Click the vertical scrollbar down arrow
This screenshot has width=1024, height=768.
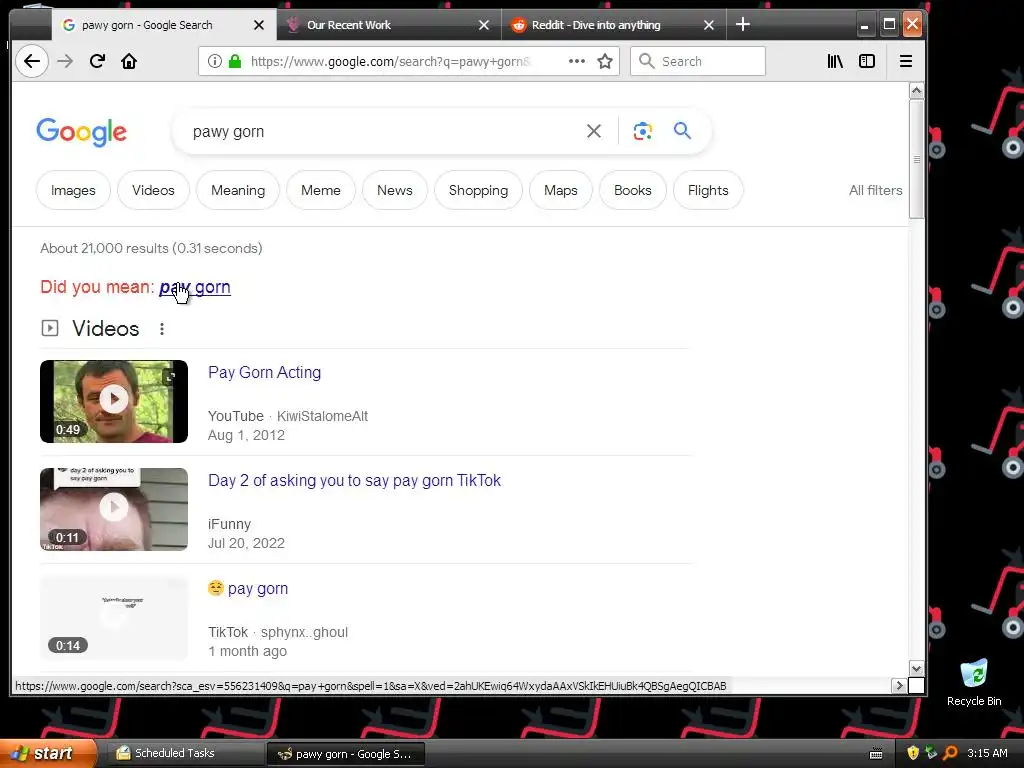pos(916,669)
